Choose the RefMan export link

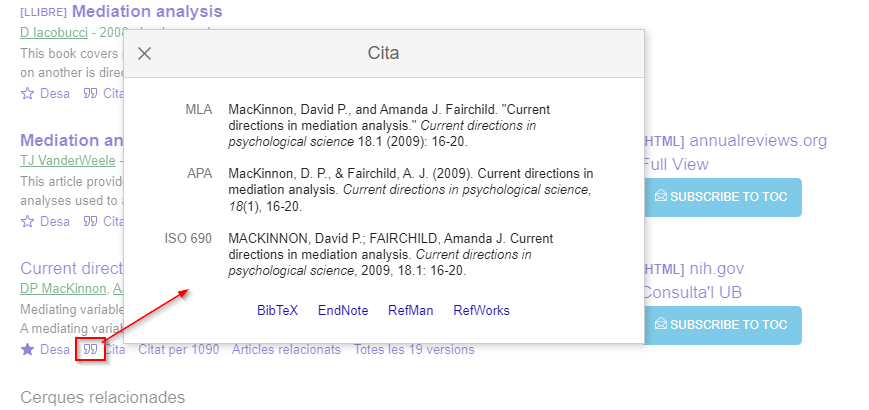coord(410,310)
